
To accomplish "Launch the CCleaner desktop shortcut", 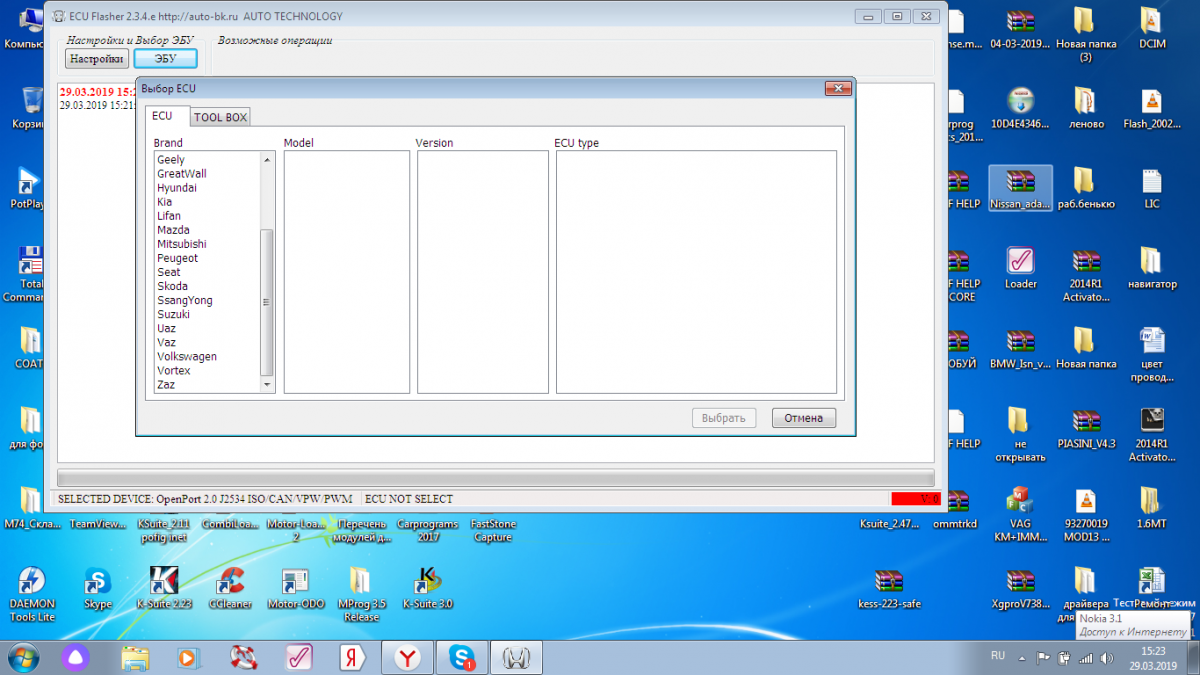I will click(x=230, y=588).
